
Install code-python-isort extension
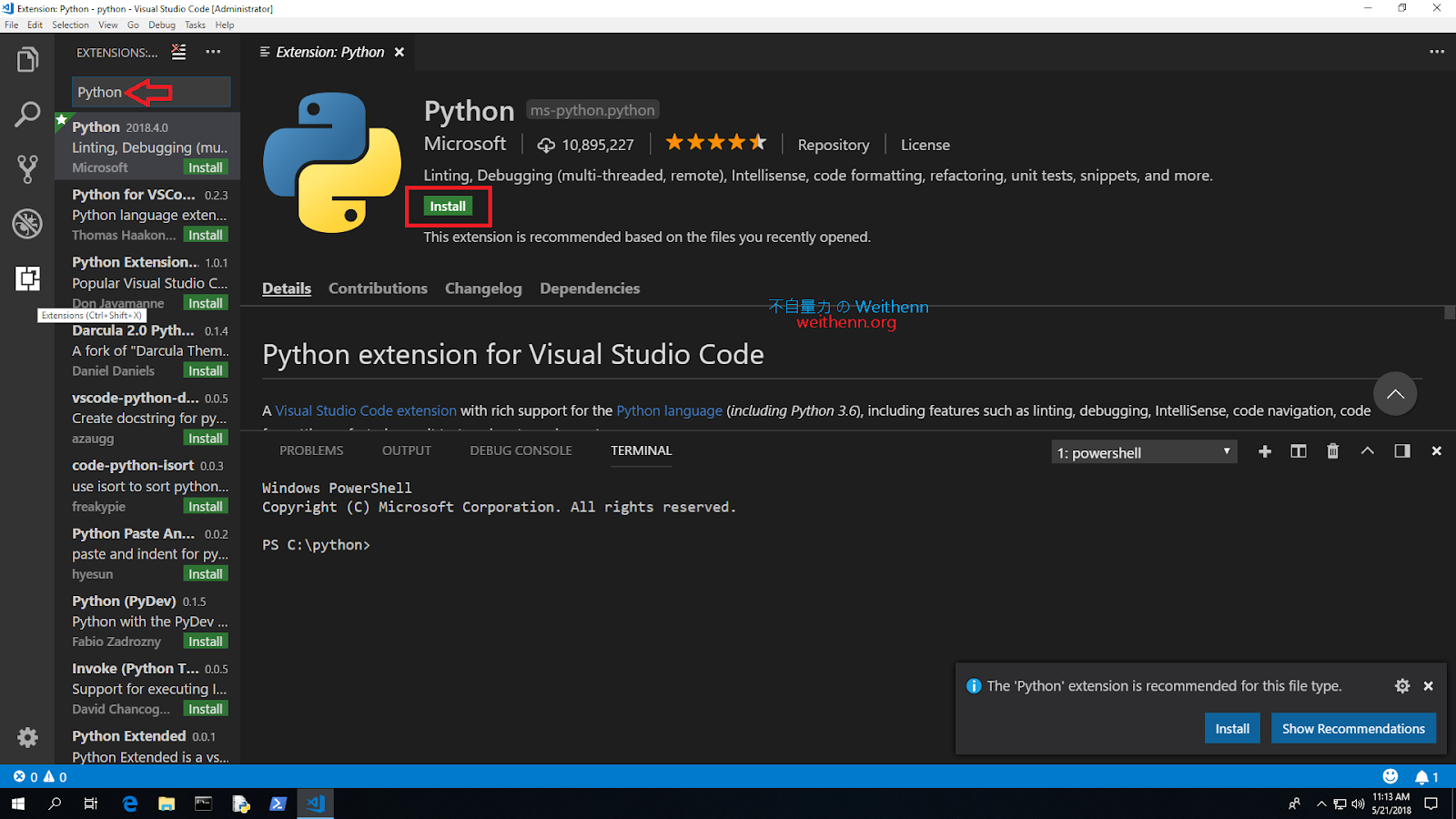pos(206,506)
